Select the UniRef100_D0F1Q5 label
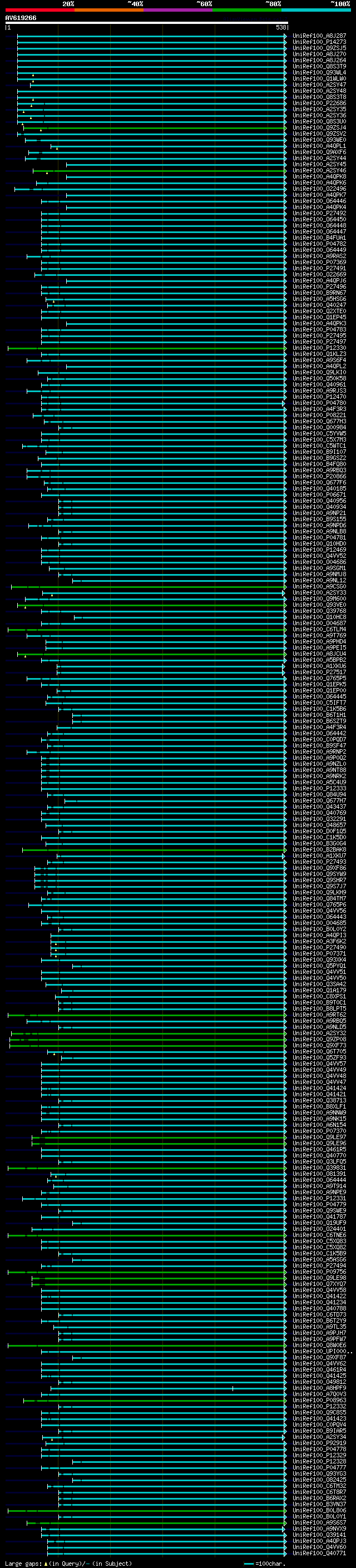 coord(319,832)
